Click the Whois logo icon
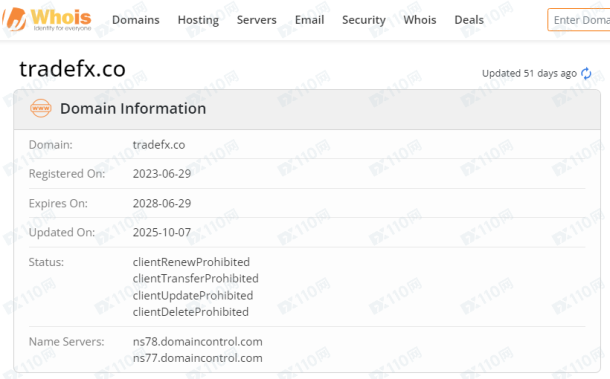Screen dimensions: 610x379 15,19
